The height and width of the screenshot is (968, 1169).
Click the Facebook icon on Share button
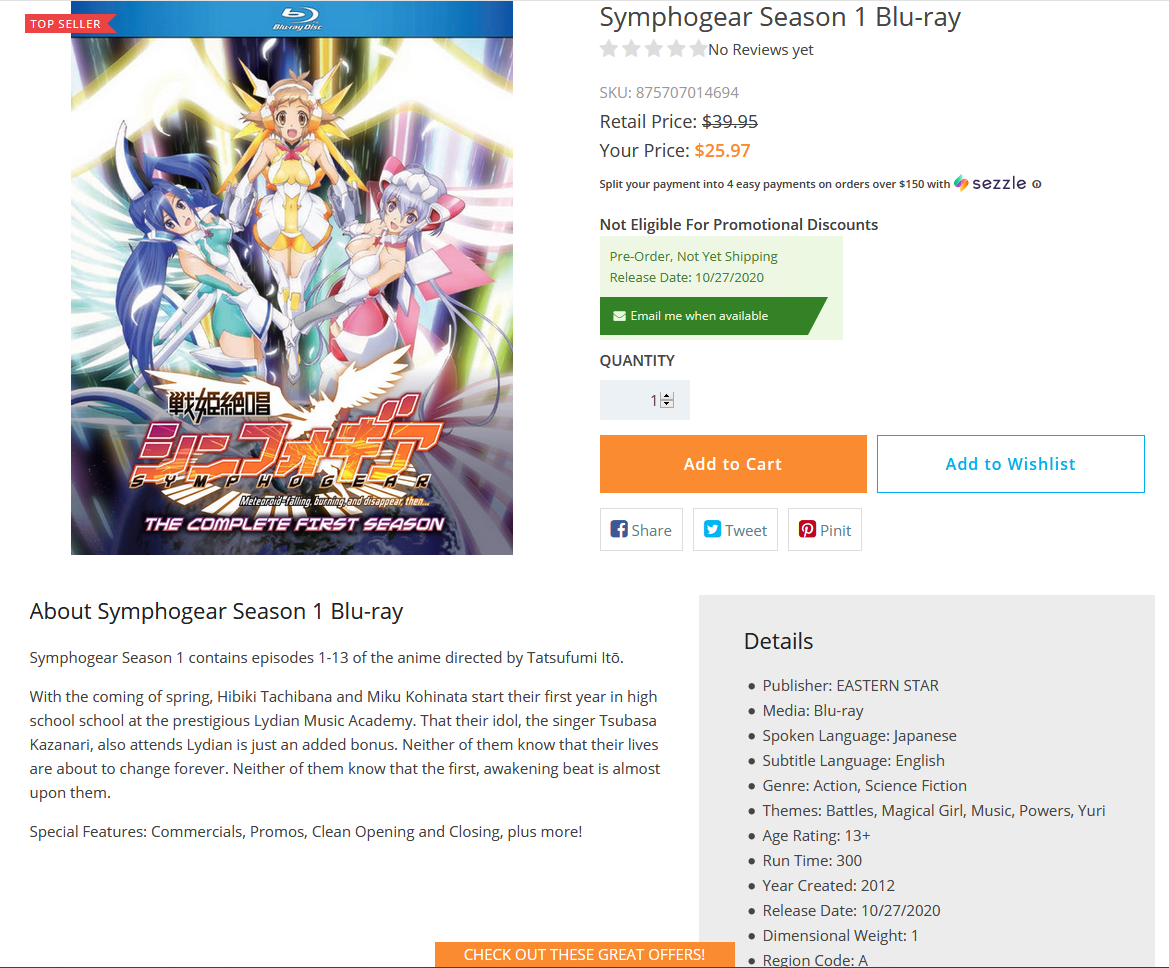pos(619,529)
